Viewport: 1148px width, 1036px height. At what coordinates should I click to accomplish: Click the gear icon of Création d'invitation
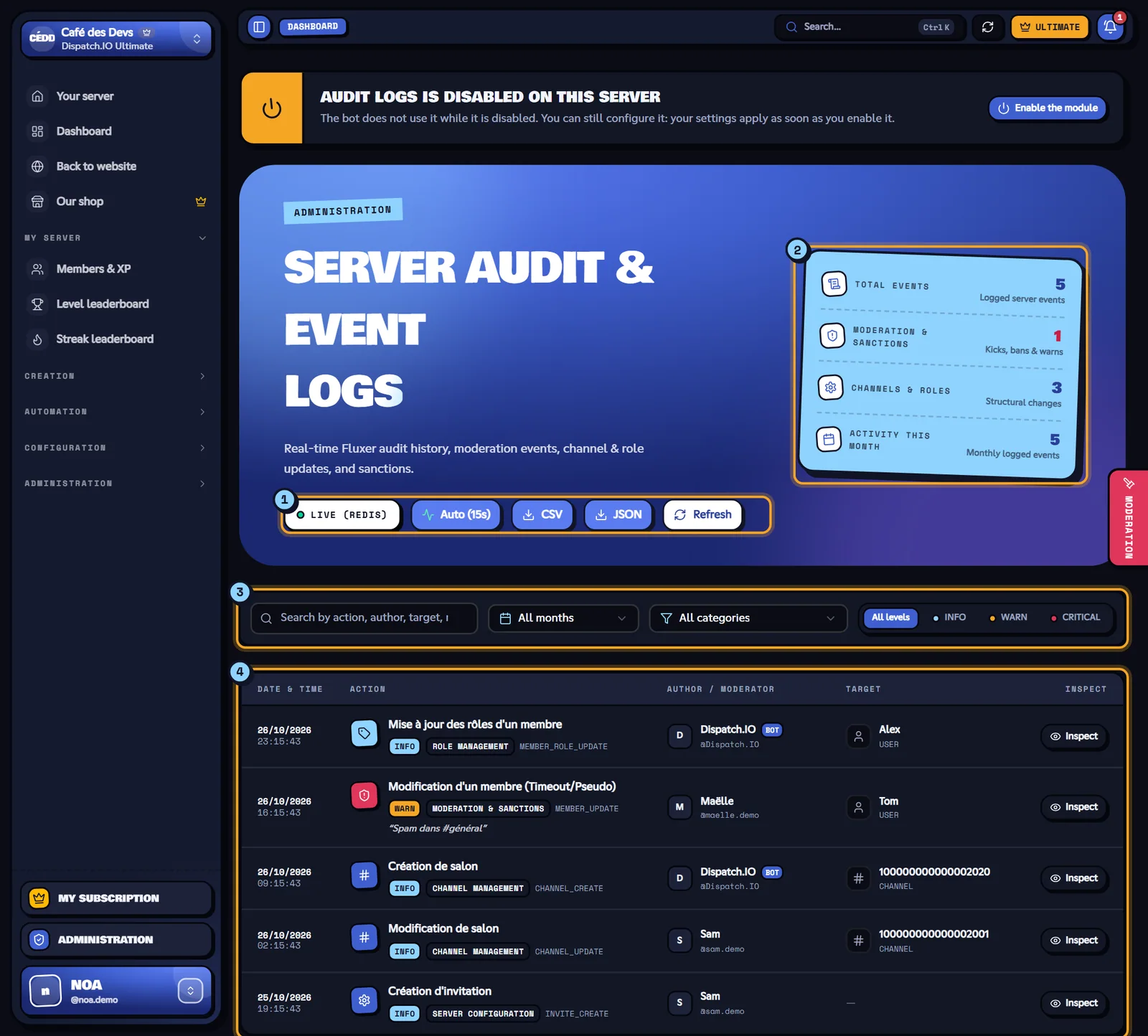364,1000
